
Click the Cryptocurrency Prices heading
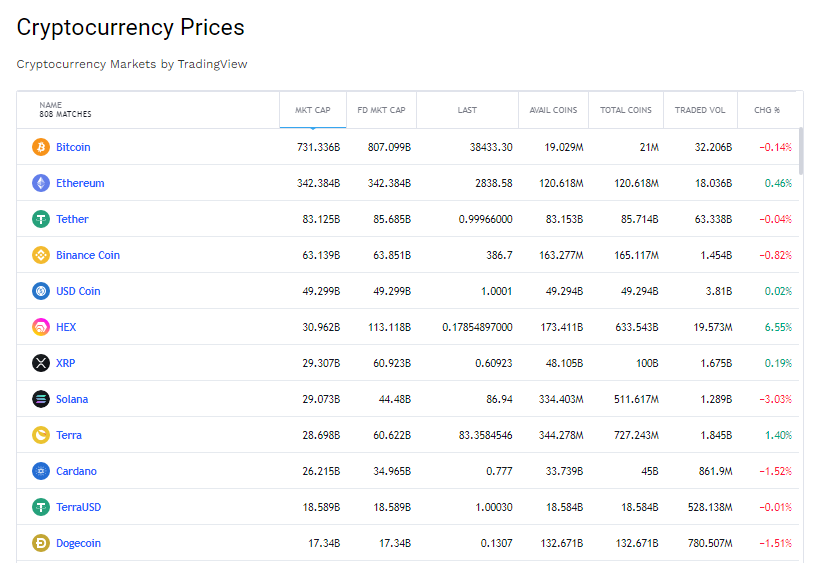click(130, 27)
